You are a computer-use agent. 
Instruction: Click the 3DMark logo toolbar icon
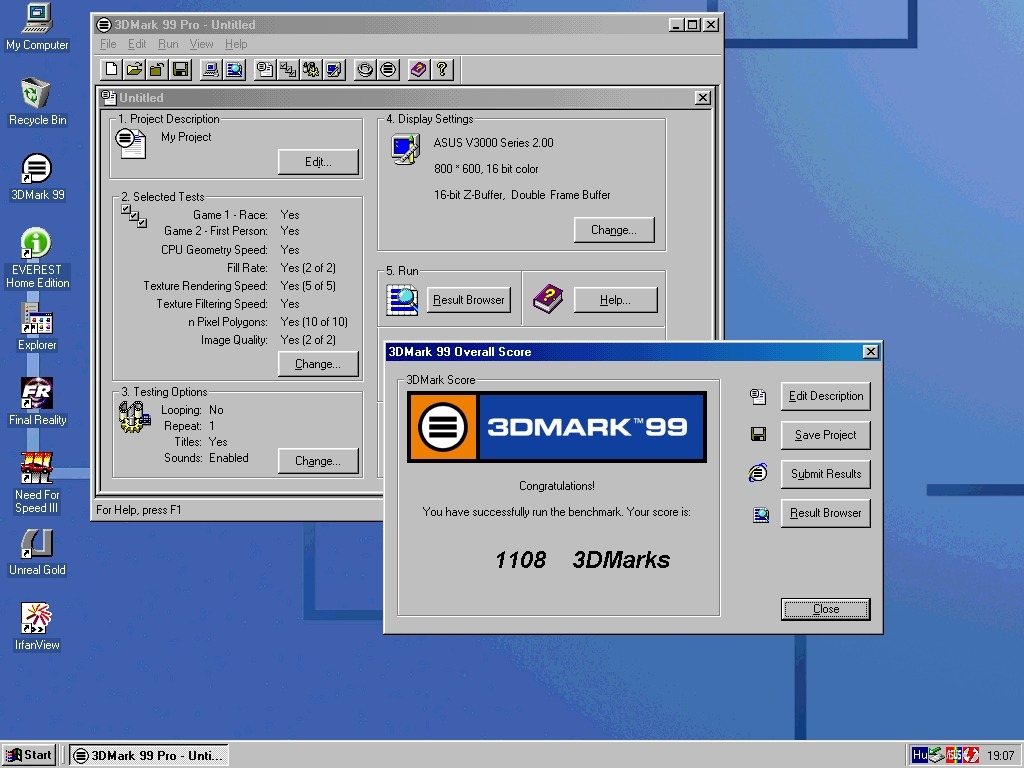(x=389, y=69)
